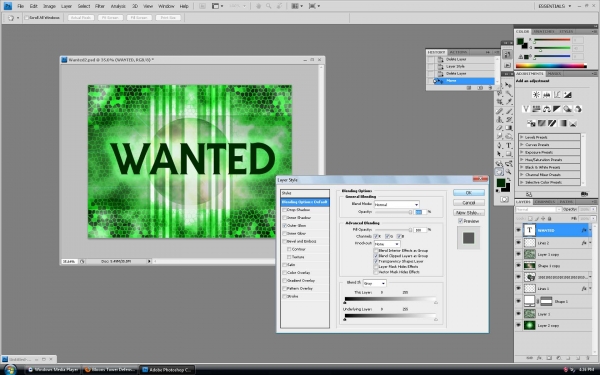Select the Pen tool
The image size is (600, 375).
pyautogui.click(x=500, y=145)
